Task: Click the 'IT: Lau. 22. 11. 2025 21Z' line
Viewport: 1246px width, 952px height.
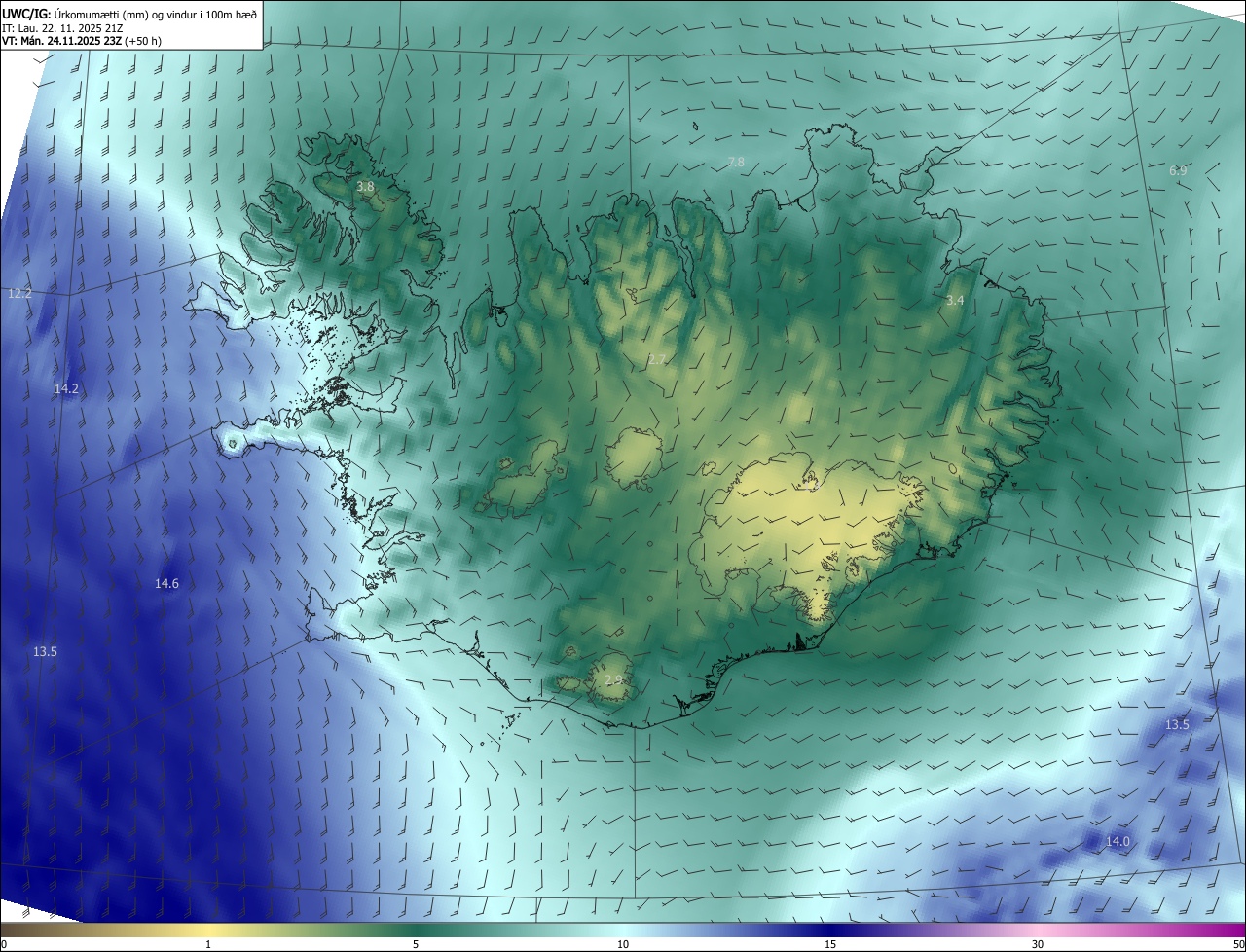Action: (61, 28)
